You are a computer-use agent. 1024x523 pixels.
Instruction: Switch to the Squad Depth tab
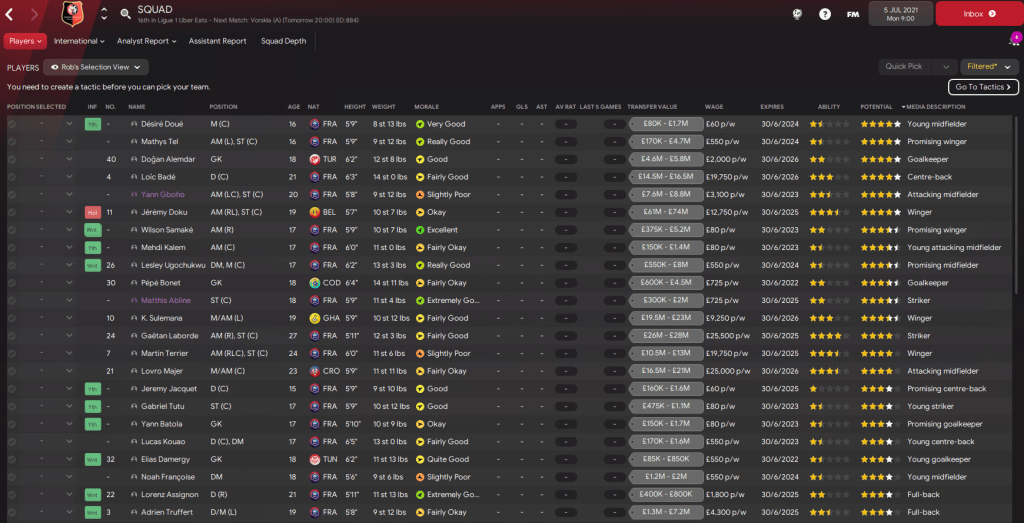[x=284, y=41]
